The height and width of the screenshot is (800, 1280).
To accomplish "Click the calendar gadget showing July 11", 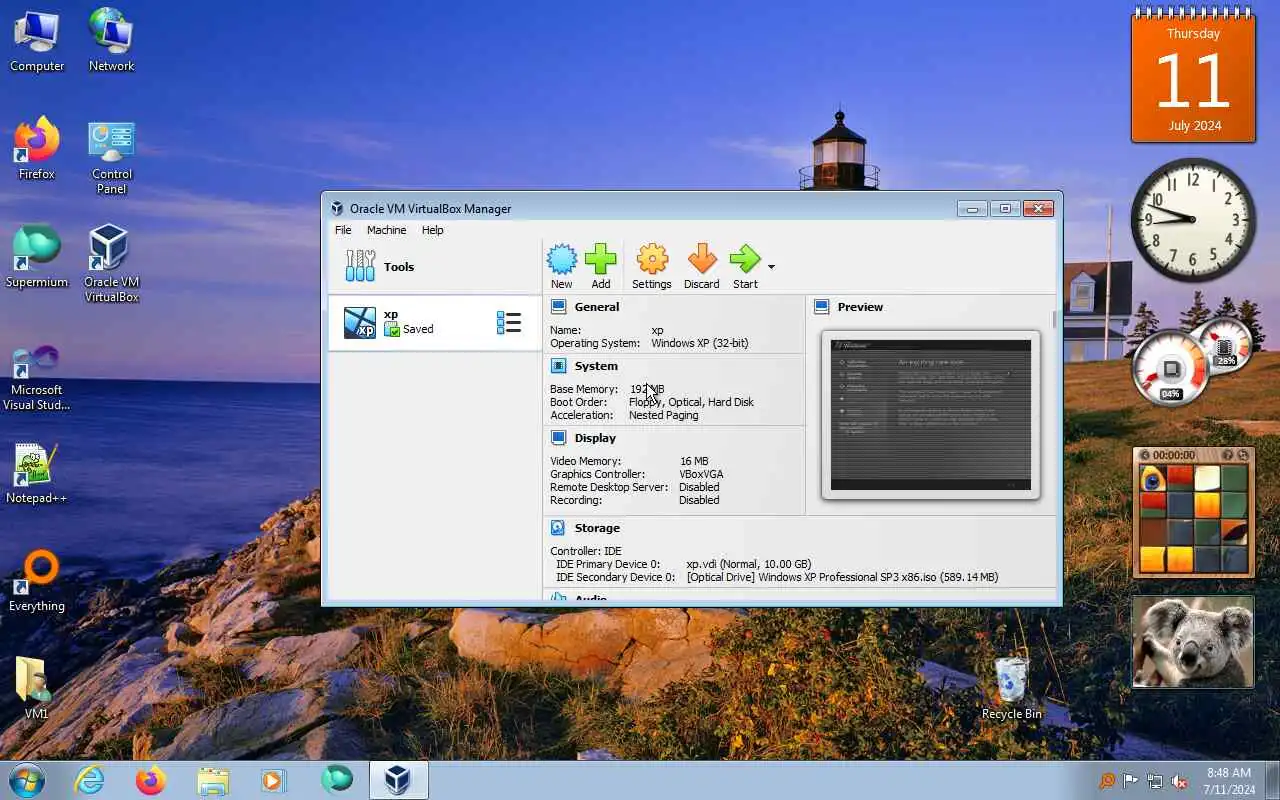I will (1193, 76).
